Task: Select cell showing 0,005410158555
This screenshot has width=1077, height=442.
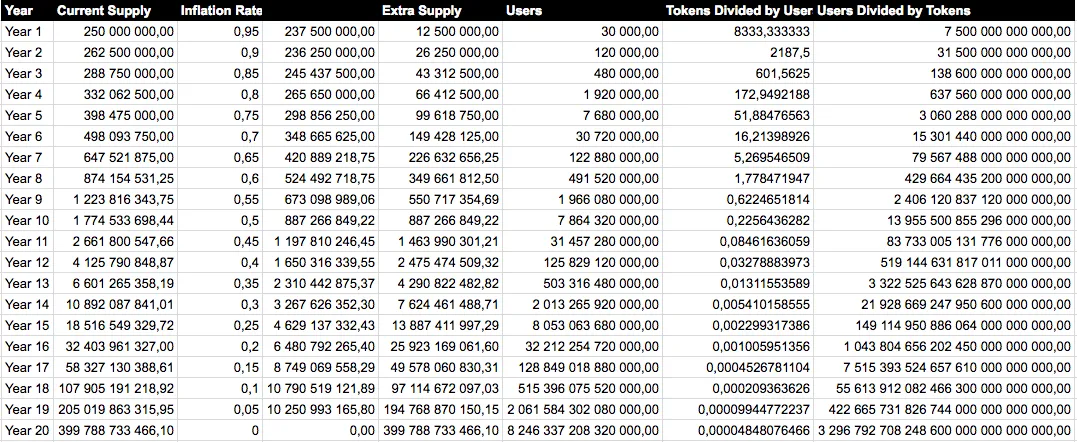Action: point(738,305)
